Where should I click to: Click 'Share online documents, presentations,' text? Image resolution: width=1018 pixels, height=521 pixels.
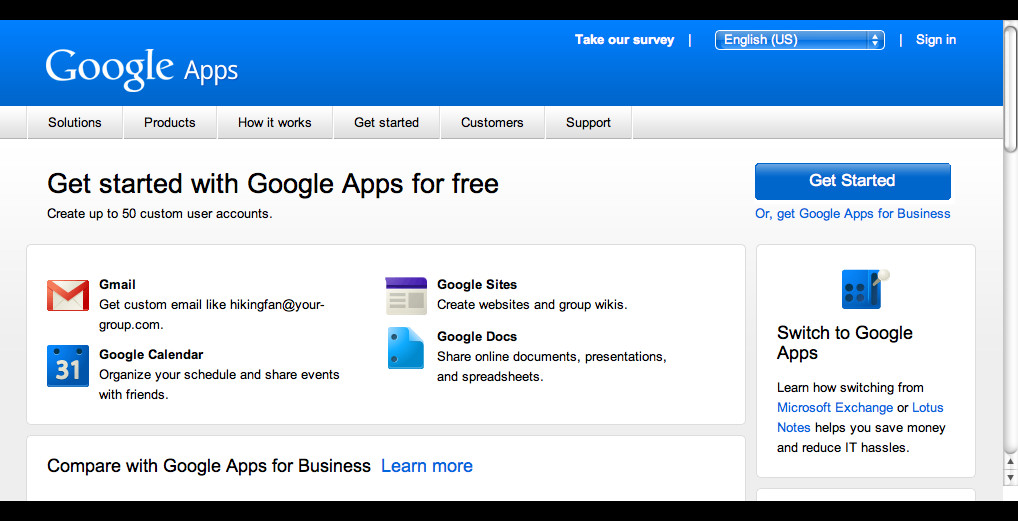pos(552,357)
